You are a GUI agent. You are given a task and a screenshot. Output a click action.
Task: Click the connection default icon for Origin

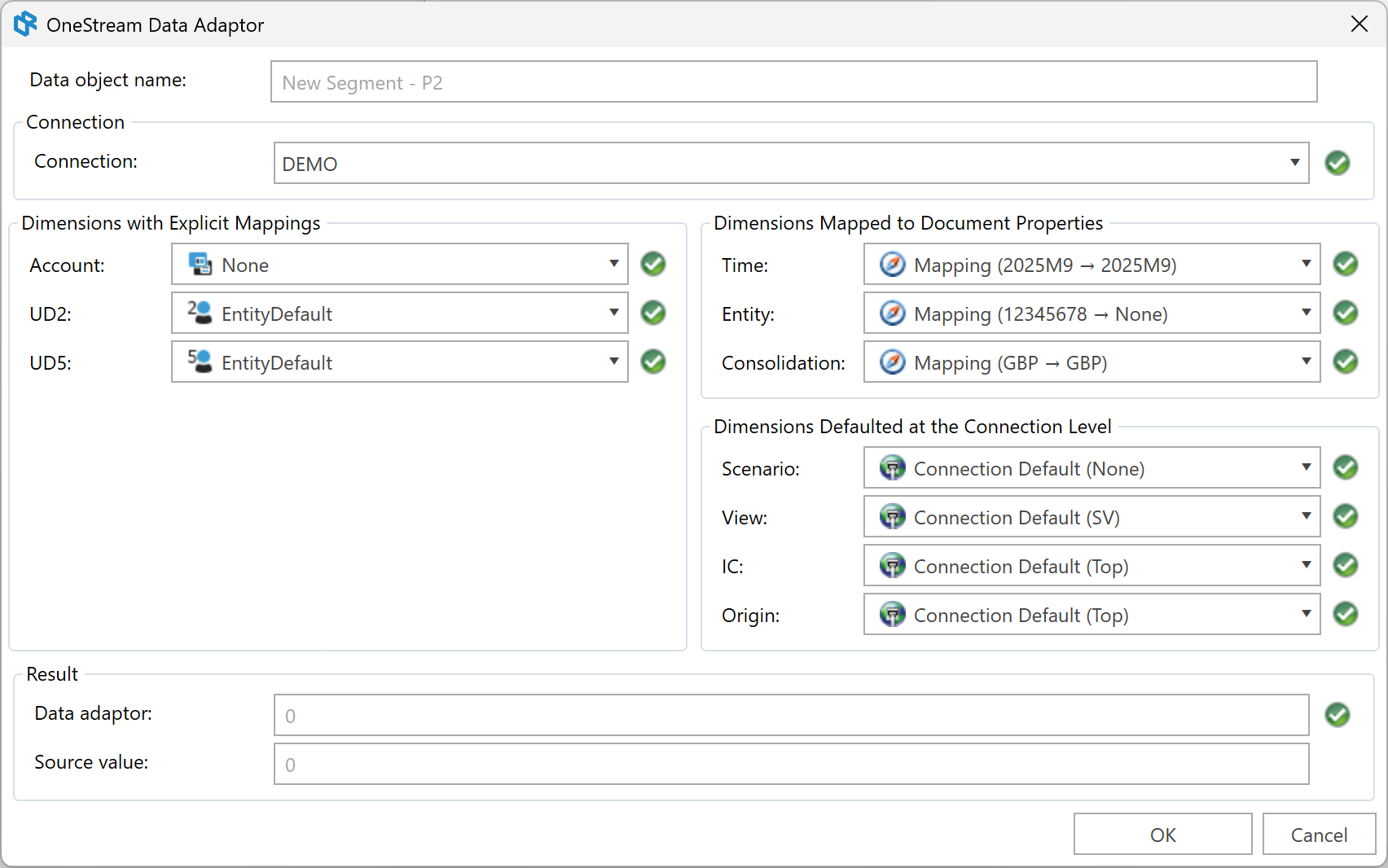click(x=893, y=615)
